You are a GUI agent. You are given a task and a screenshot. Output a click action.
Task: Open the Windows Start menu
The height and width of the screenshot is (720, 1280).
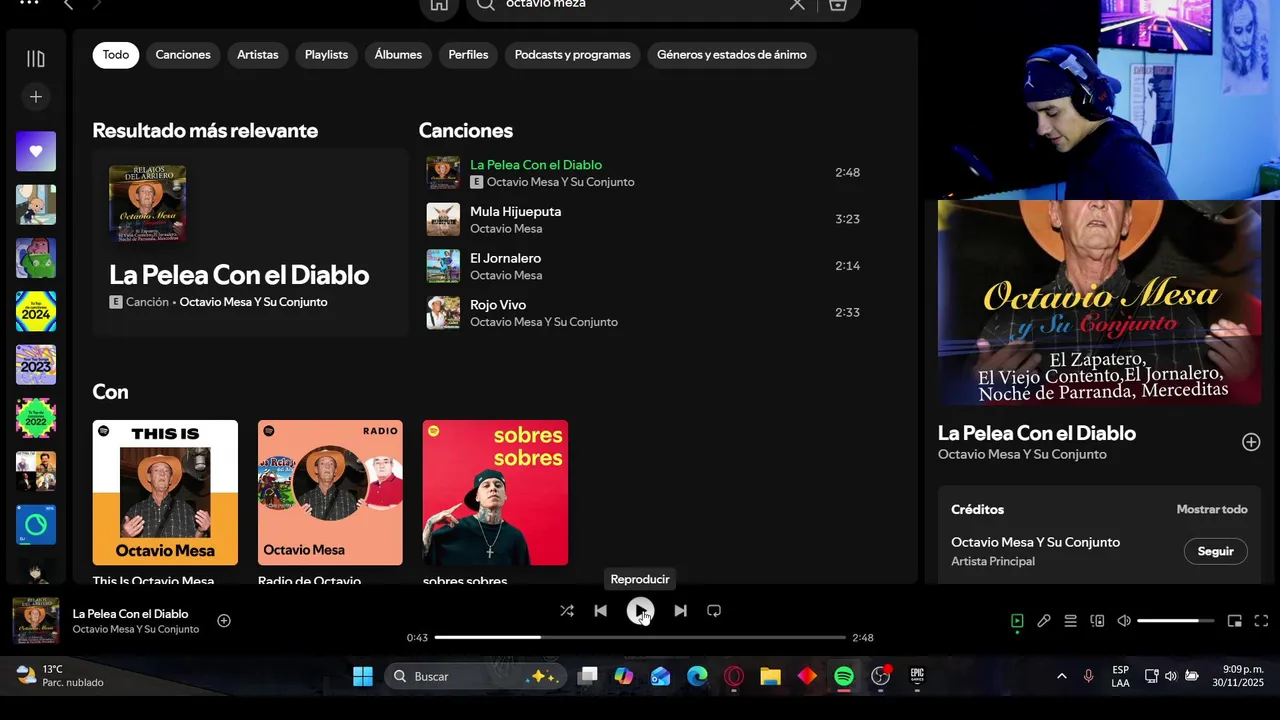pyautogui.click(x=362, y=677)
